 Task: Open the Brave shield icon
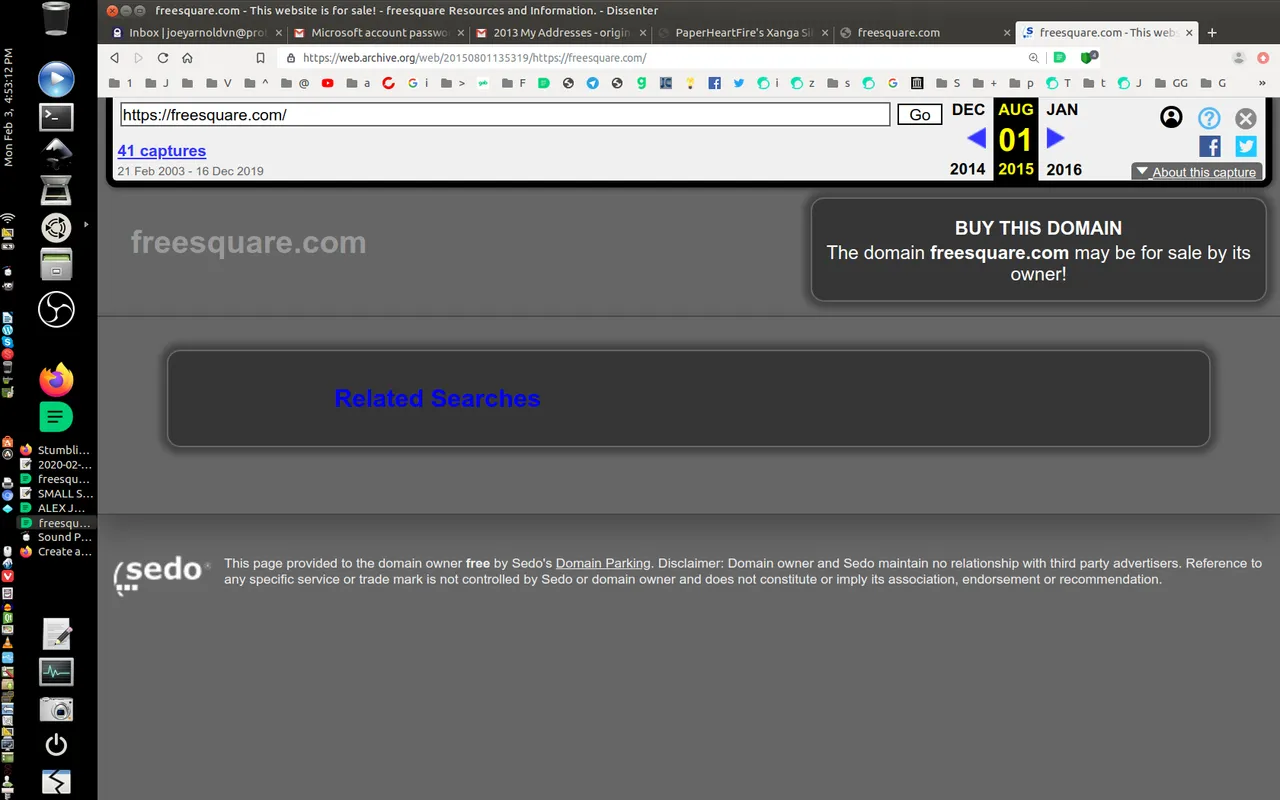pyautogui.click(x=1089, y=58)
